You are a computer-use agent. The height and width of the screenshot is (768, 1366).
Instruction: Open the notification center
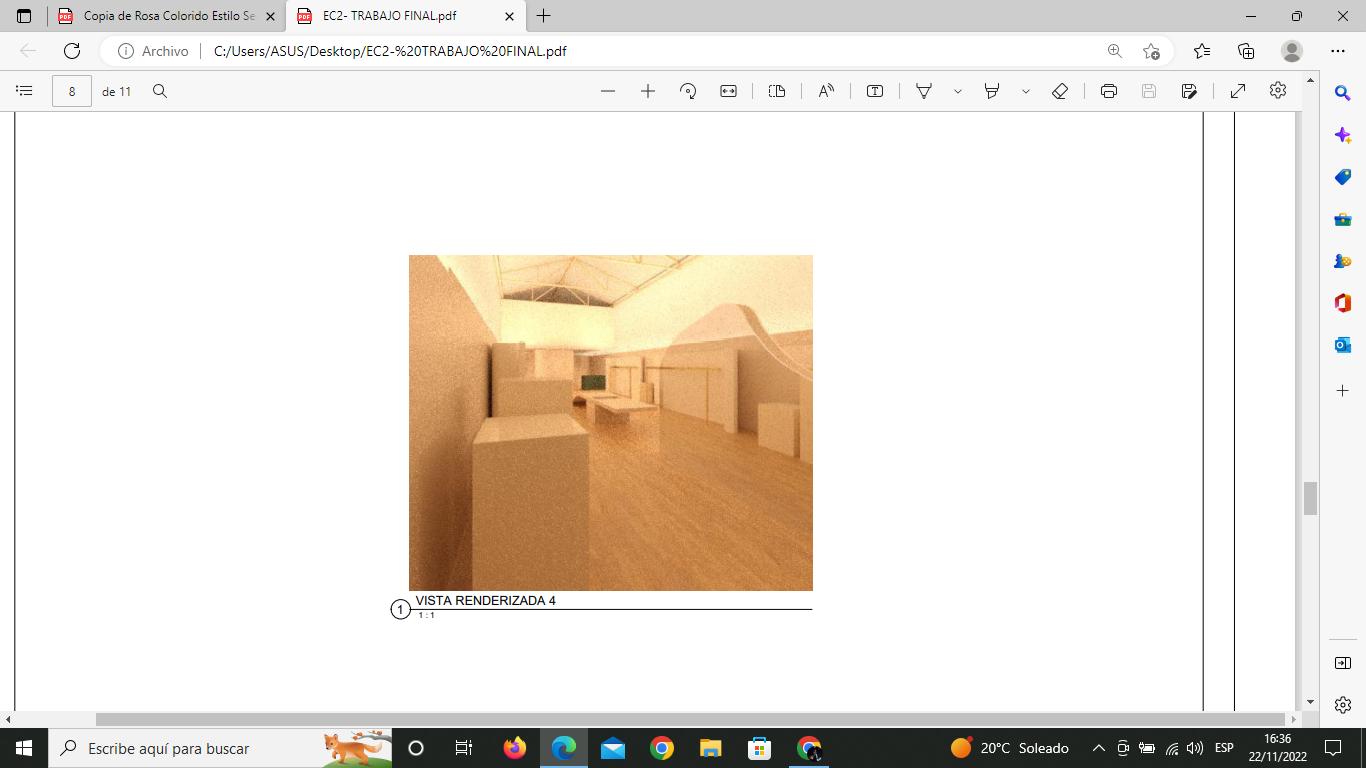[1332, 748]
